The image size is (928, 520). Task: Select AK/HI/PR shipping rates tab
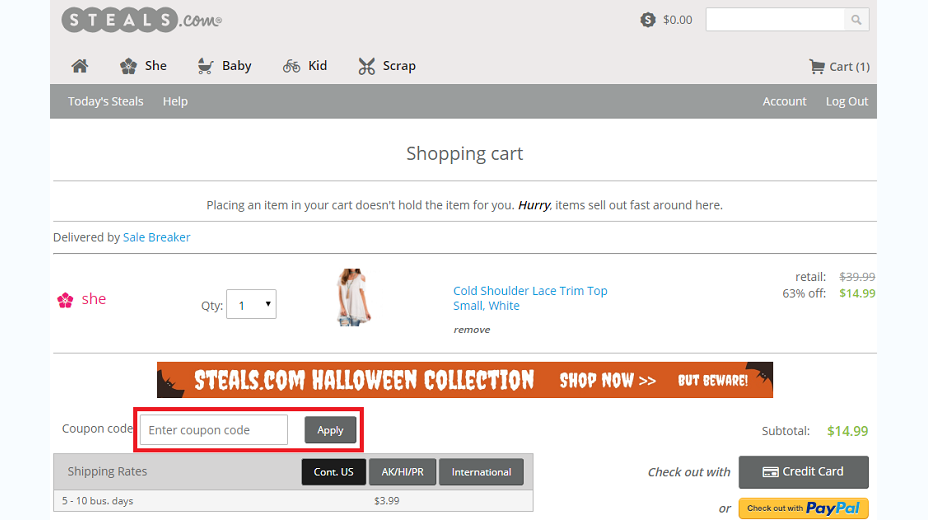402,472
